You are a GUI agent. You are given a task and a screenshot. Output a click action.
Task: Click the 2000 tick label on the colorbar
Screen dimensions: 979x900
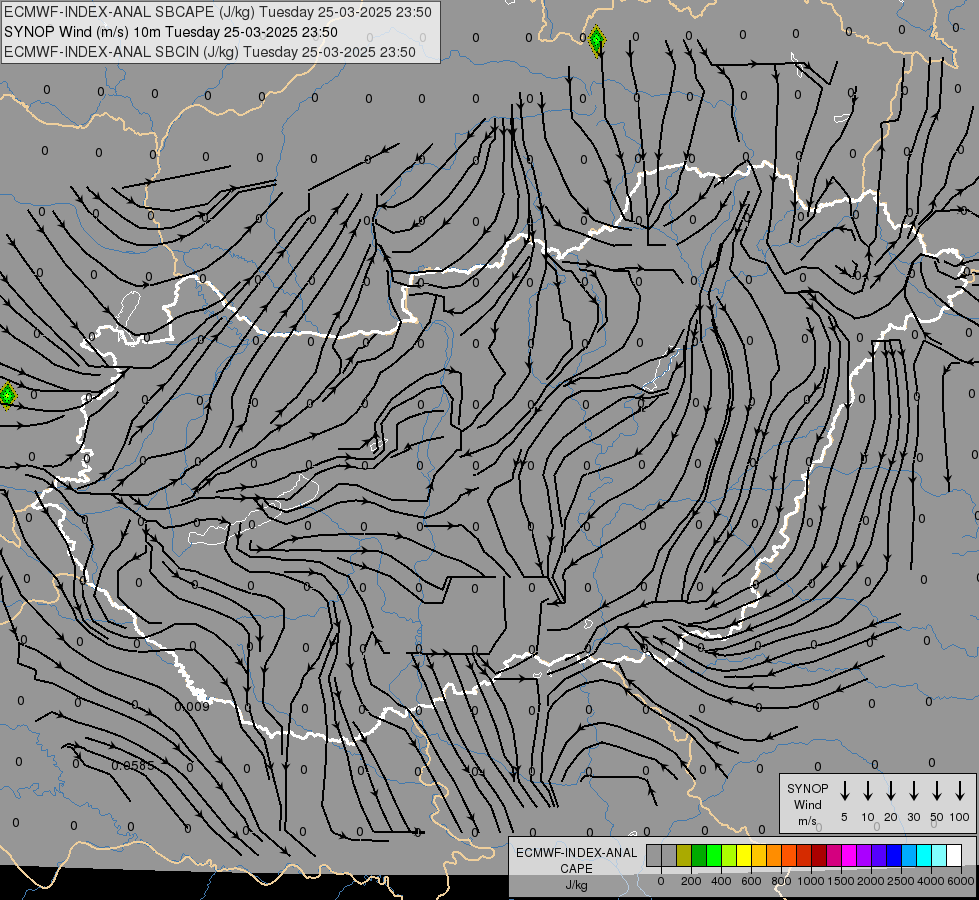871,881
